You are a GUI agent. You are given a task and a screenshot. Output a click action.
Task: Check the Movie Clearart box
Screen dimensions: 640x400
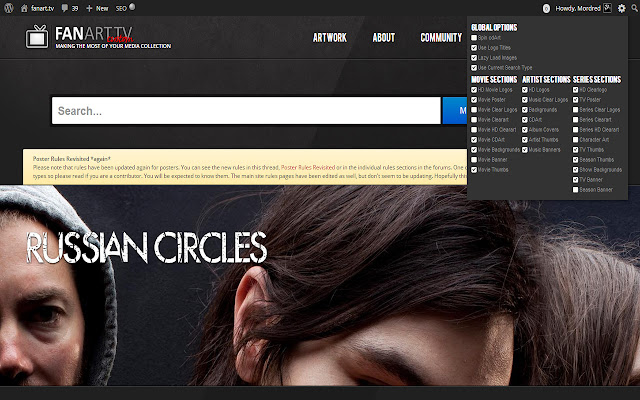[474, 120]
